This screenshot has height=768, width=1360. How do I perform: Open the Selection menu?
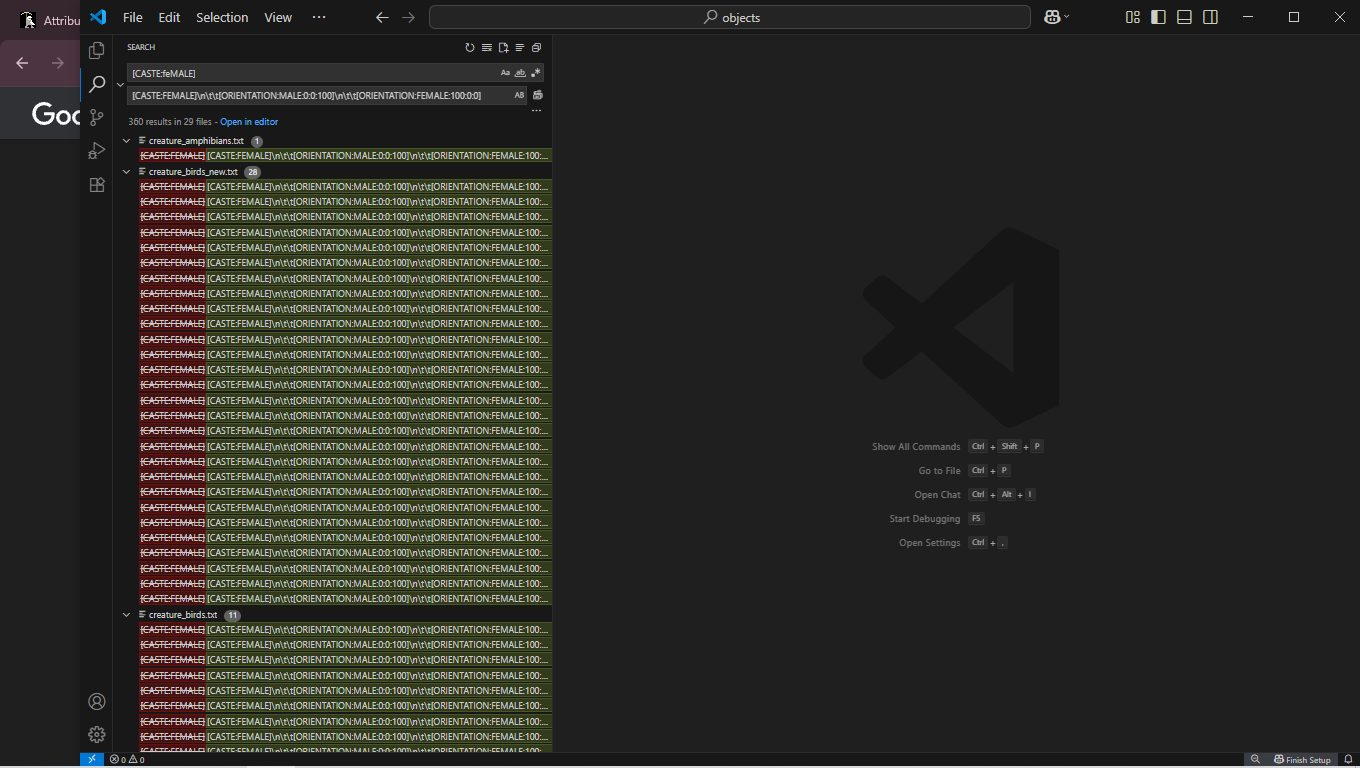[x=222, y=17]
